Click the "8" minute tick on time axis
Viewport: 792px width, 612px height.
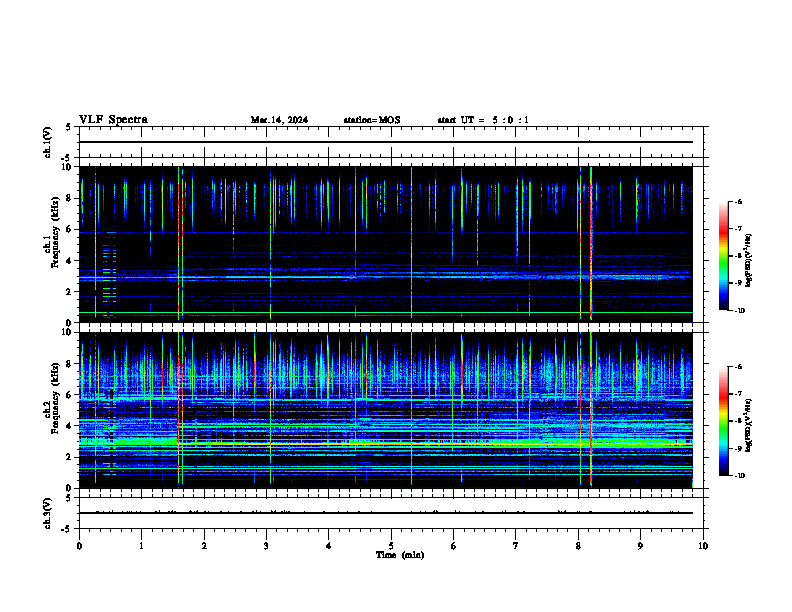coord(578,546)
